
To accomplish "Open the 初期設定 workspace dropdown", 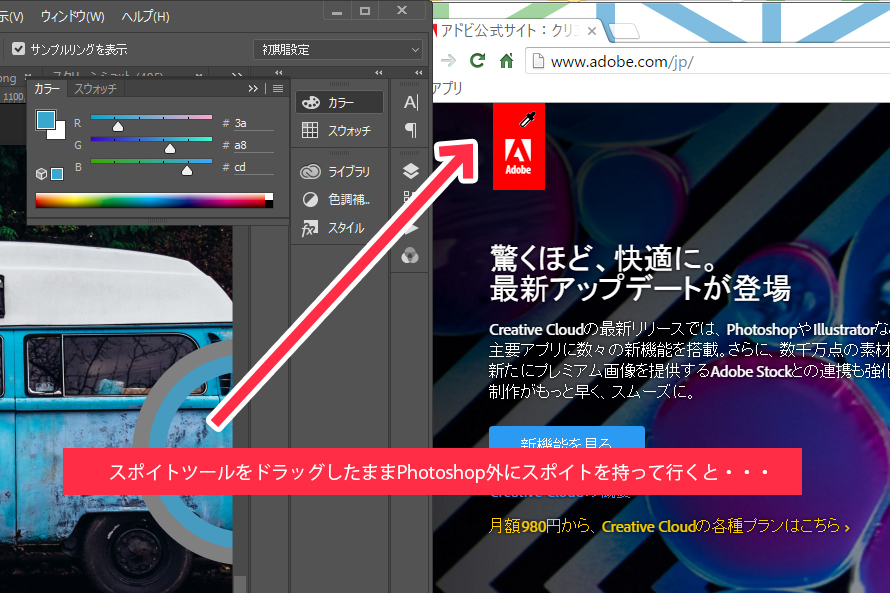I will click(338, 50).
